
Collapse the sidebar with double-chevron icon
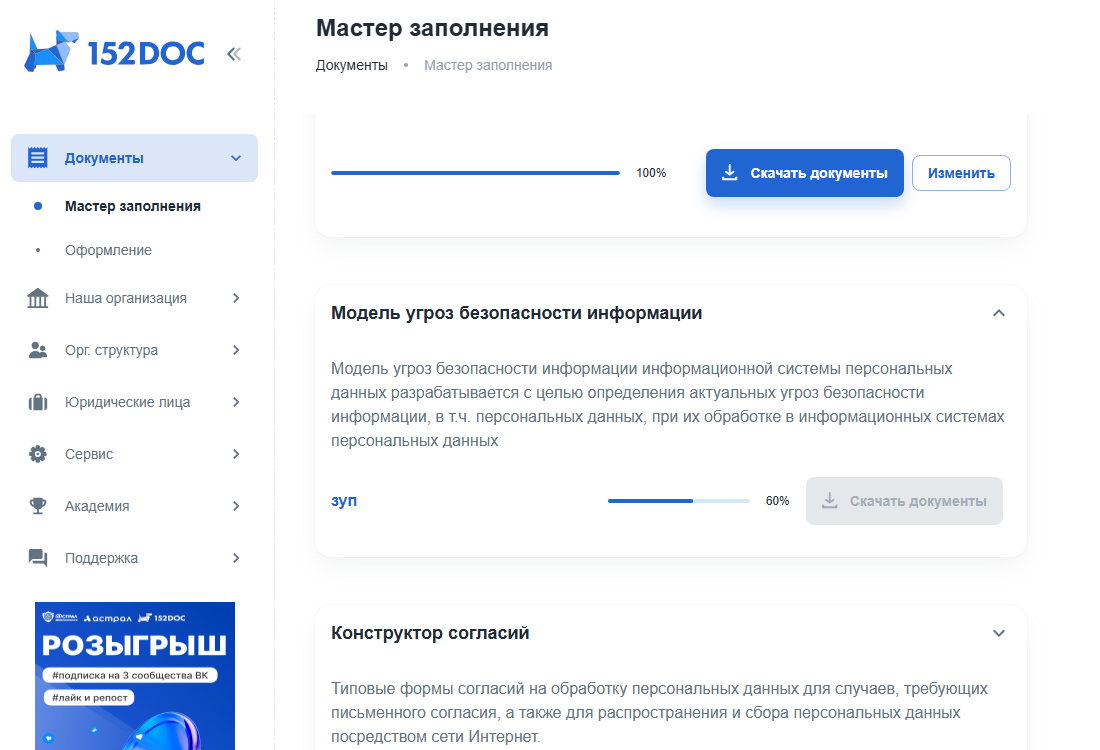click(x=234, y=54)
